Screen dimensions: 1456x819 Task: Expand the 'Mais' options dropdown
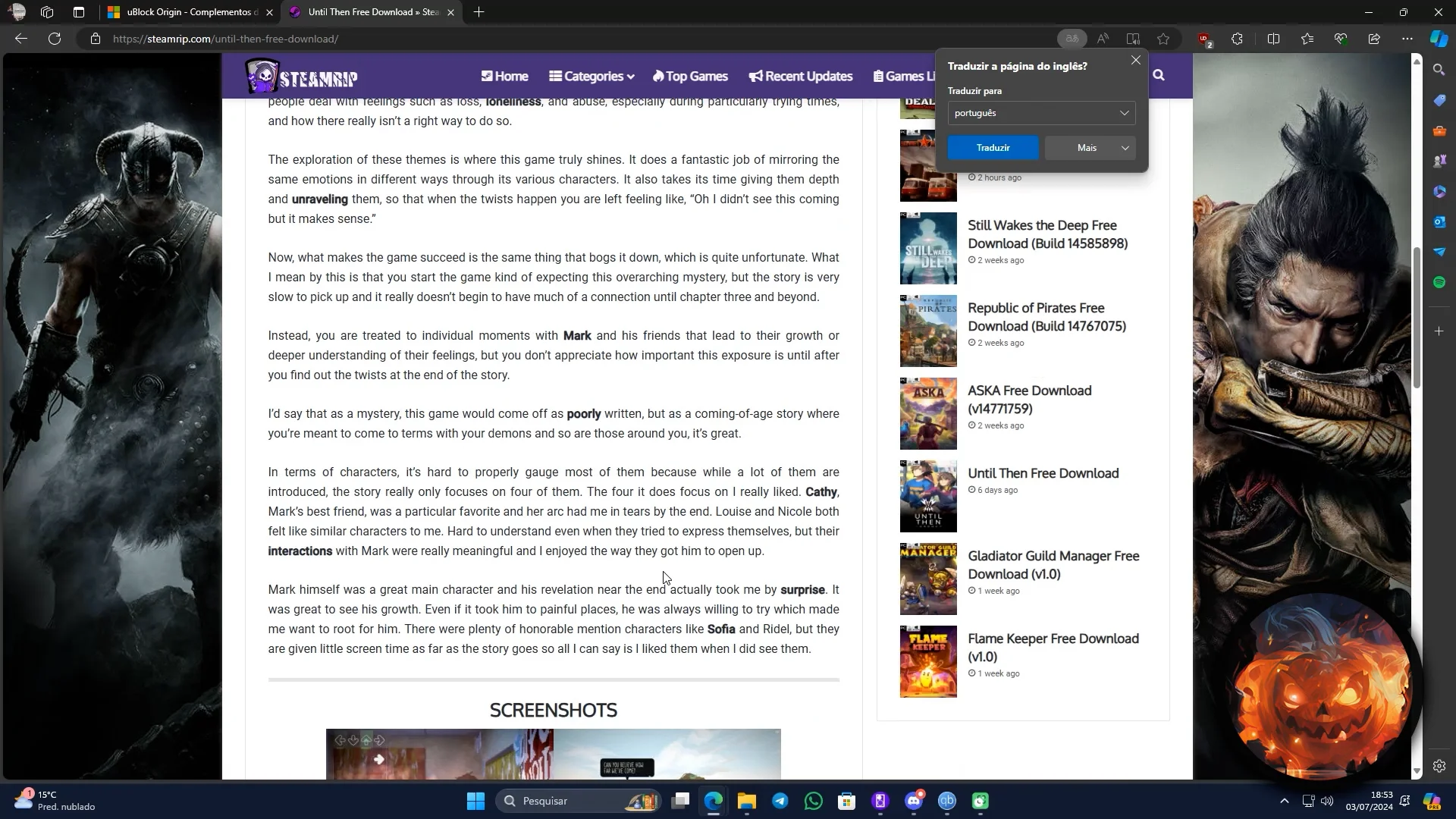(1090, 148)
